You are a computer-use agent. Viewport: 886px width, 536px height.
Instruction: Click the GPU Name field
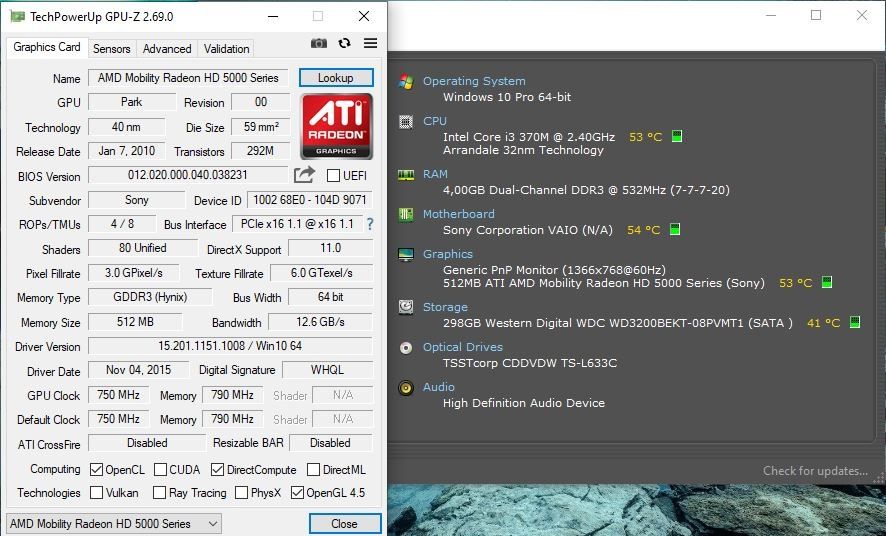188,78
